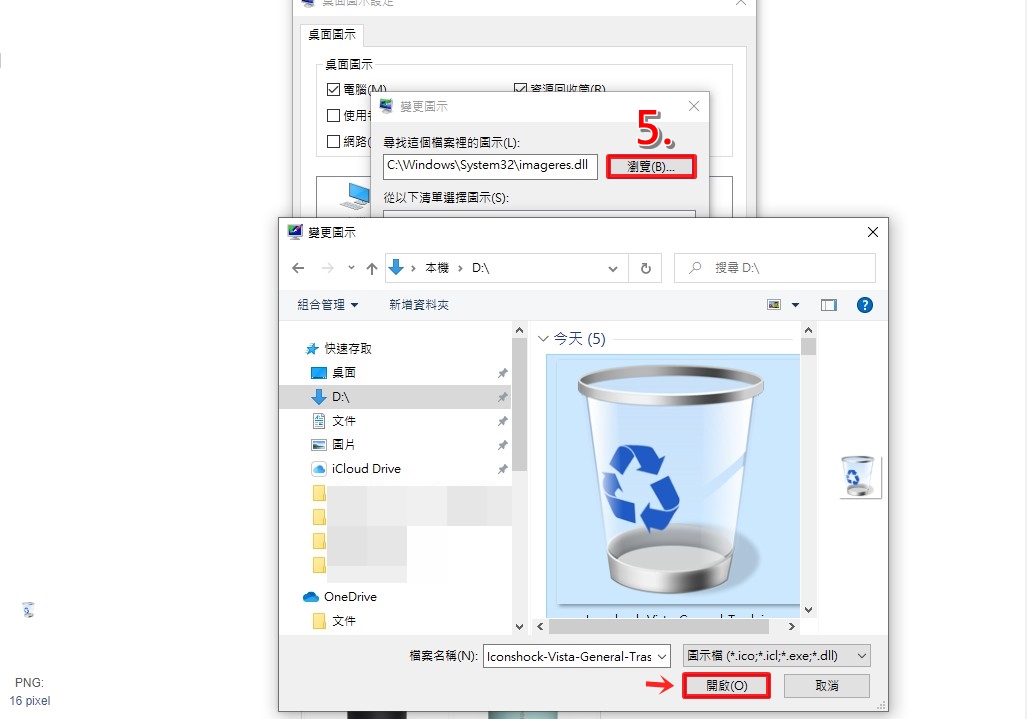The width and height of the screenshot is (1027, 719).
Task: Click the OneDrive cloud icon
Action: [x=310, y=597]
